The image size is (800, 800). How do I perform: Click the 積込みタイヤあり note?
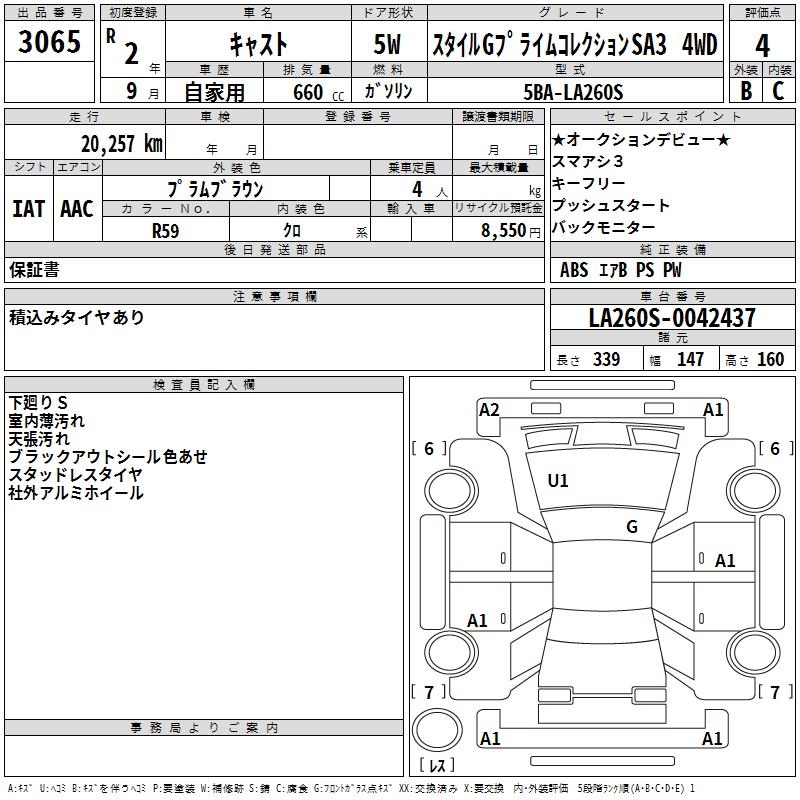click(77, 317)
